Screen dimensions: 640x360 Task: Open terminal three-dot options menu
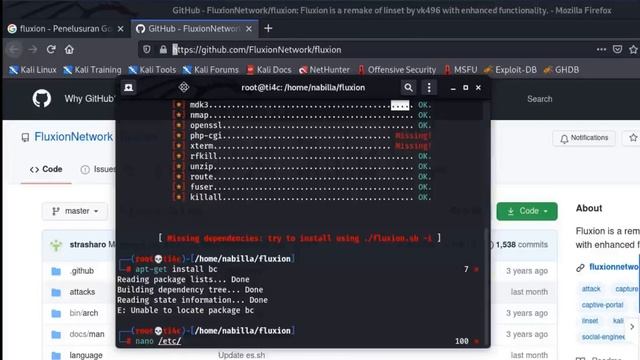(429, 87)
